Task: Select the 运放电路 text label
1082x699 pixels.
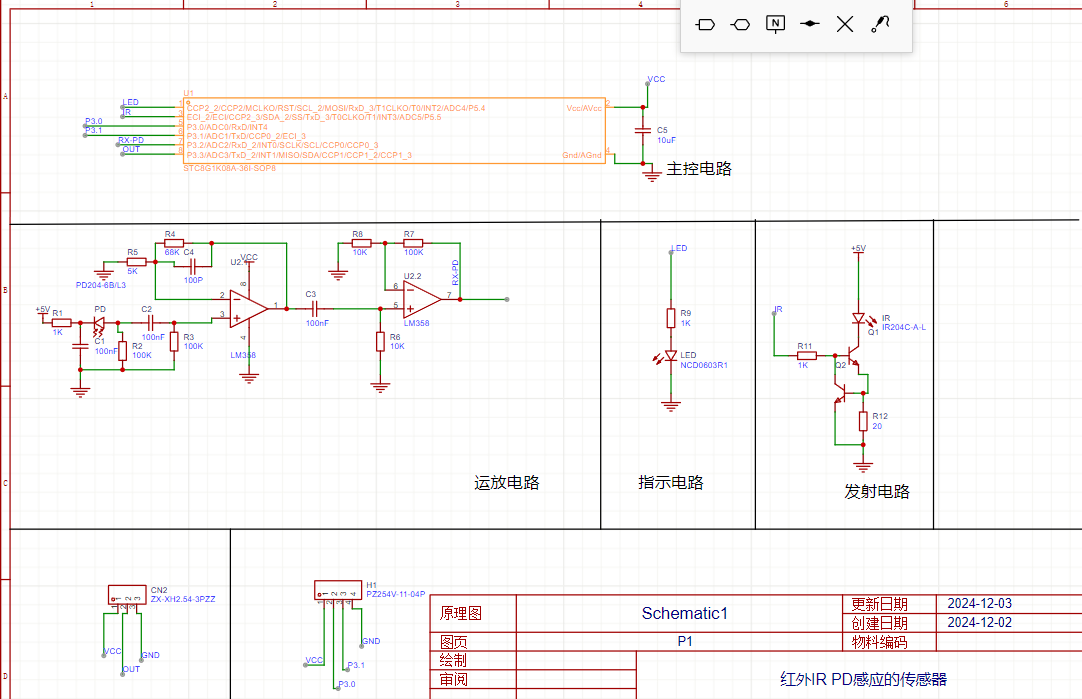Action: pyautogui.click(x=506, y=483)
